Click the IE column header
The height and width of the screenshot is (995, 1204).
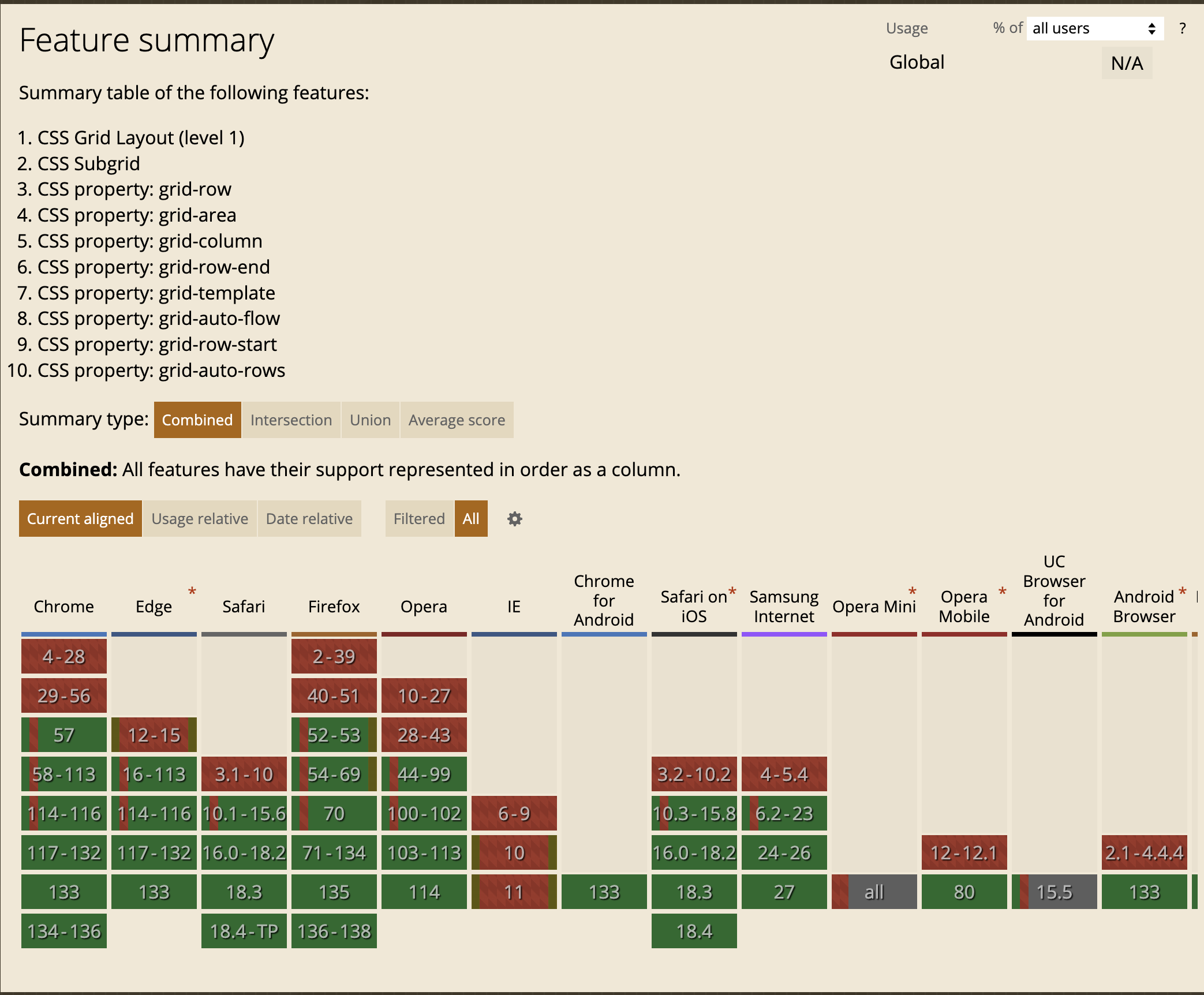[x=514, y=607]
